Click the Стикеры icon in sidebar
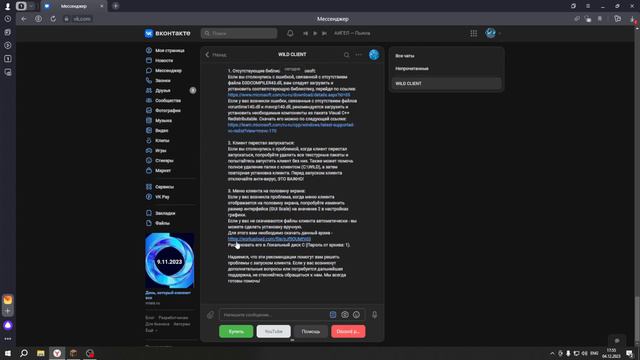The height and width of the screenshot is (360, 640). [149, 160]
